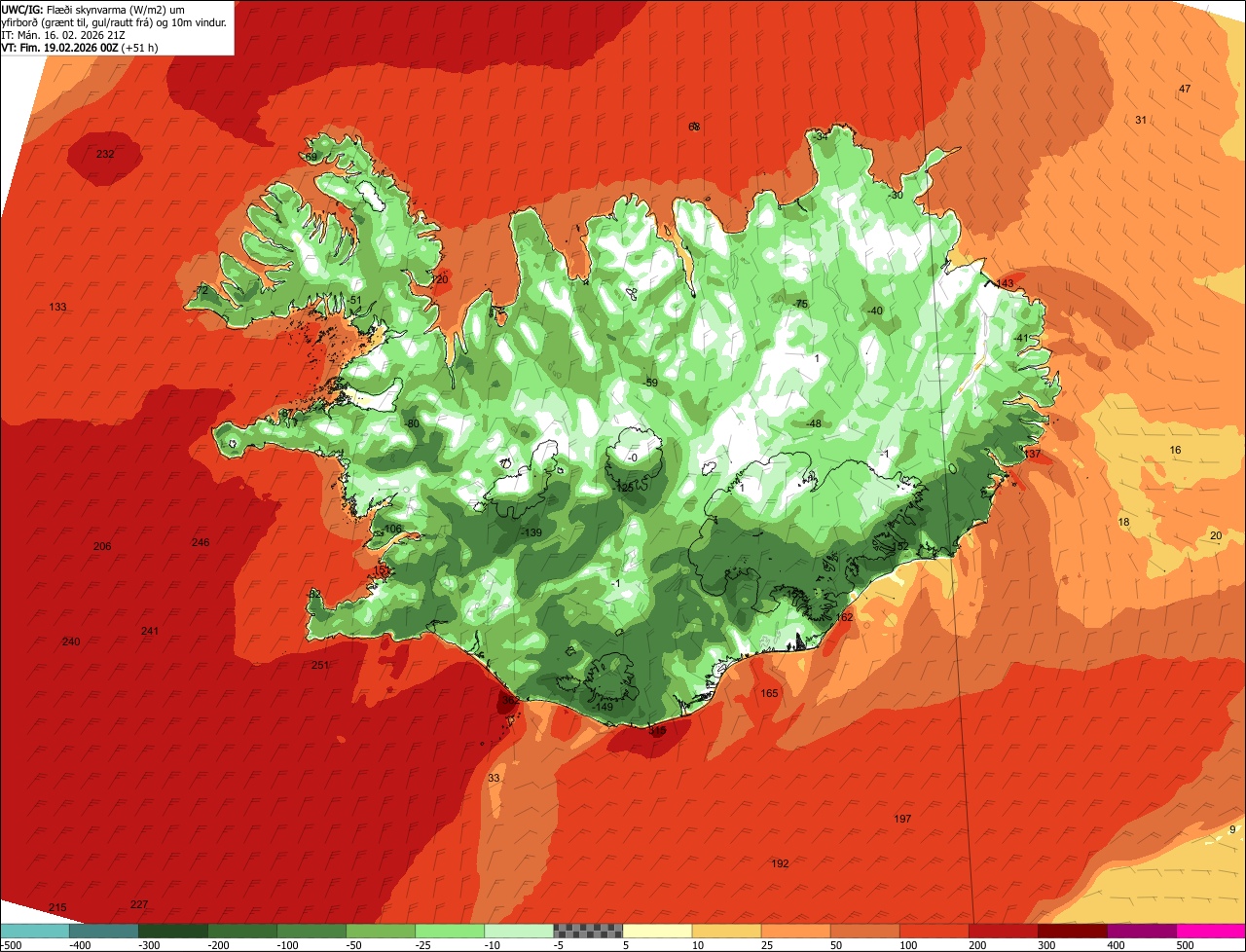Click the flux value 143 on the map
1246x952 pixels.
pyautogui.click(x=1005, y=284)
